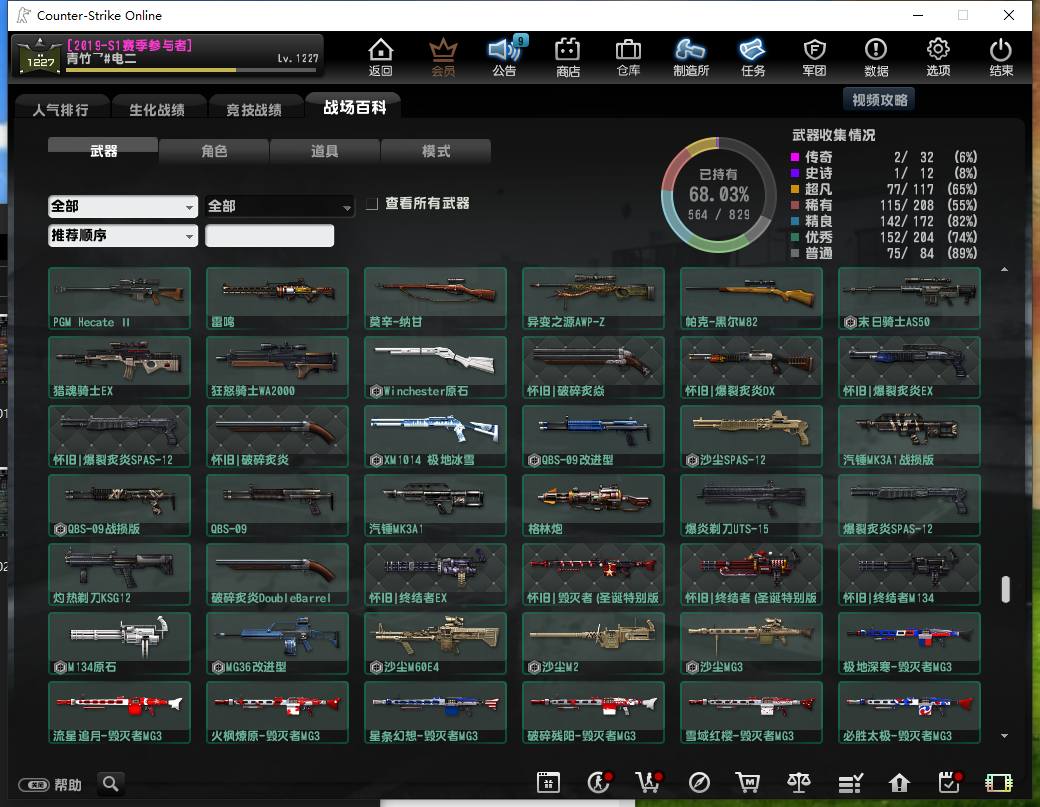Click the 视频攻略 button
Viewport: 1040px width, 807px height.
tap(879, 99)
